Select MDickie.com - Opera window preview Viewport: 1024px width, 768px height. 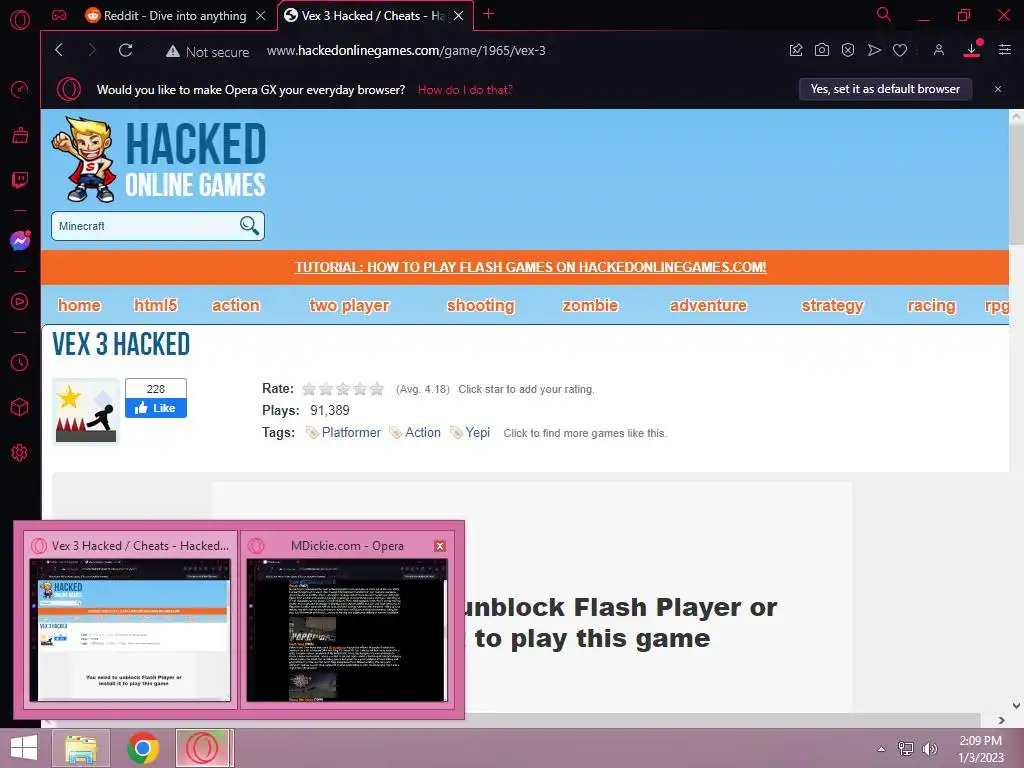(347, 618)
